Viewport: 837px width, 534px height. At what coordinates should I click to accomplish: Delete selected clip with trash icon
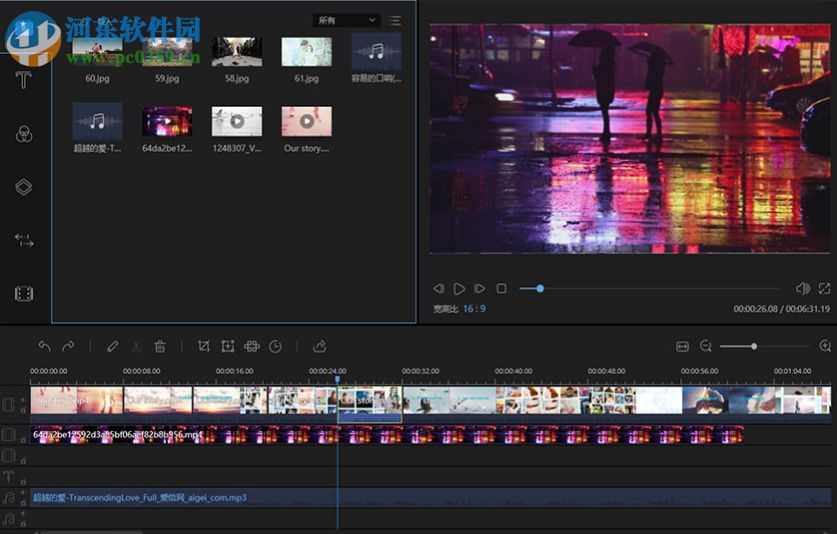(160, 346)
